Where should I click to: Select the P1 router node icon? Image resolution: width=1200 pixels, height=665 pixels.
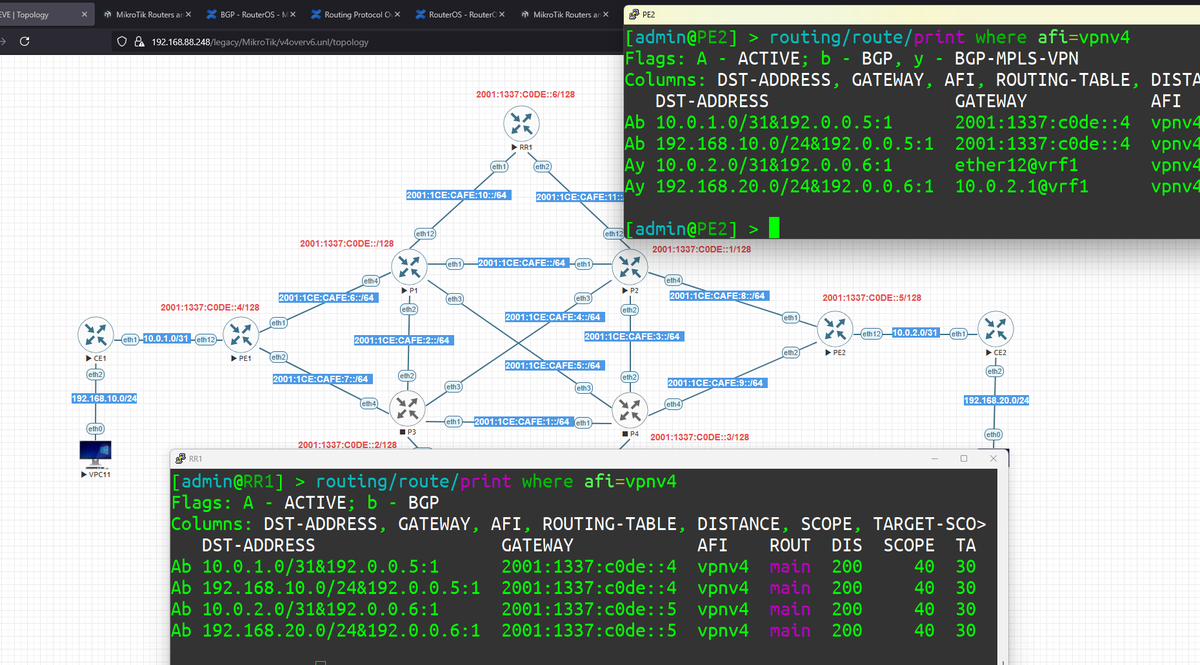tap(407, 266)
